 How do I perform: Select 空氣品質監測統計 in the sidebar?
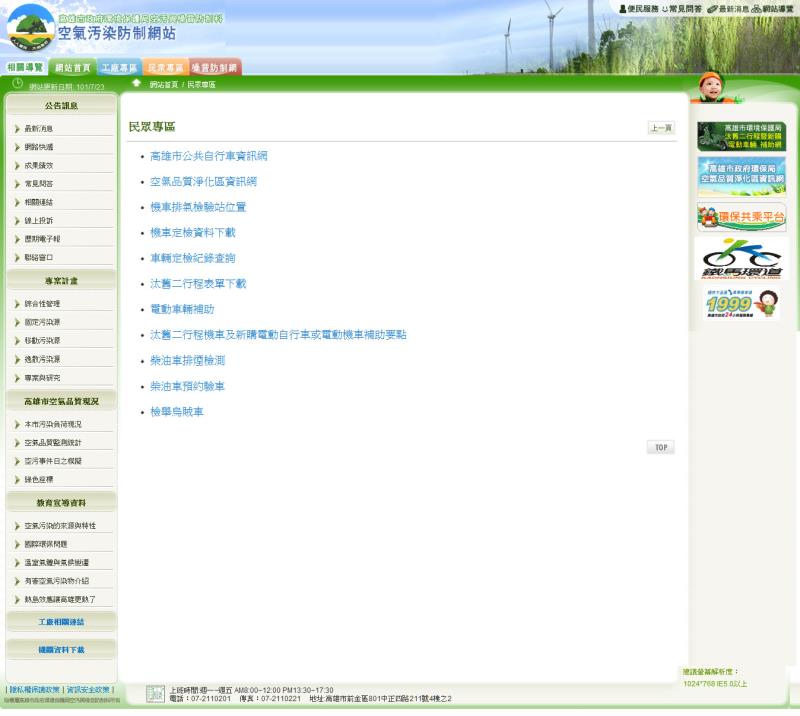[x=53, y=443]
